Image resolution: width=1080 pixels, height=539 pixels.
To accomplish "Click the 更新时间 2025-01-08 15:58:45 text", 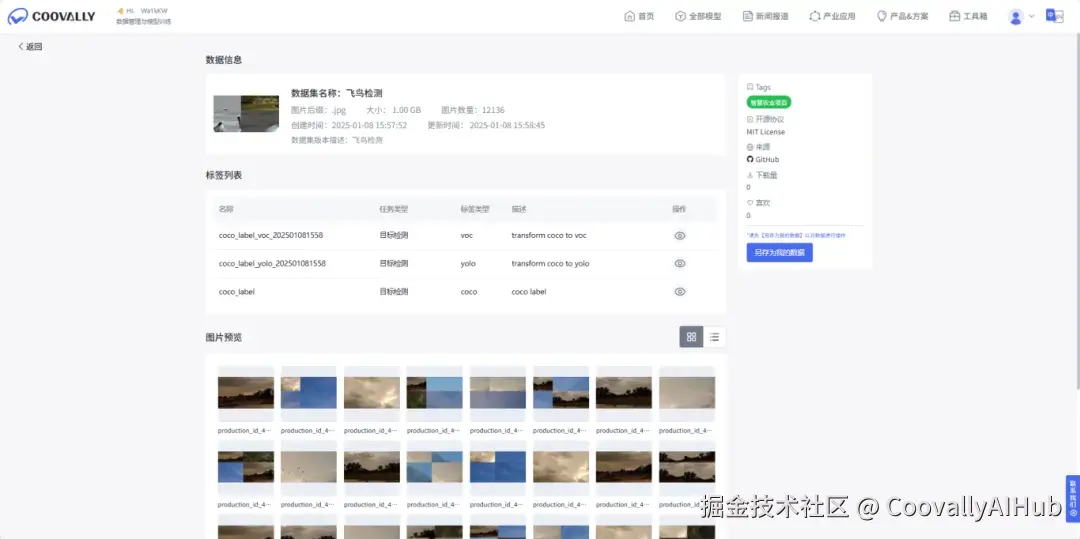I will pyautogui.click(x=486, y=125).
